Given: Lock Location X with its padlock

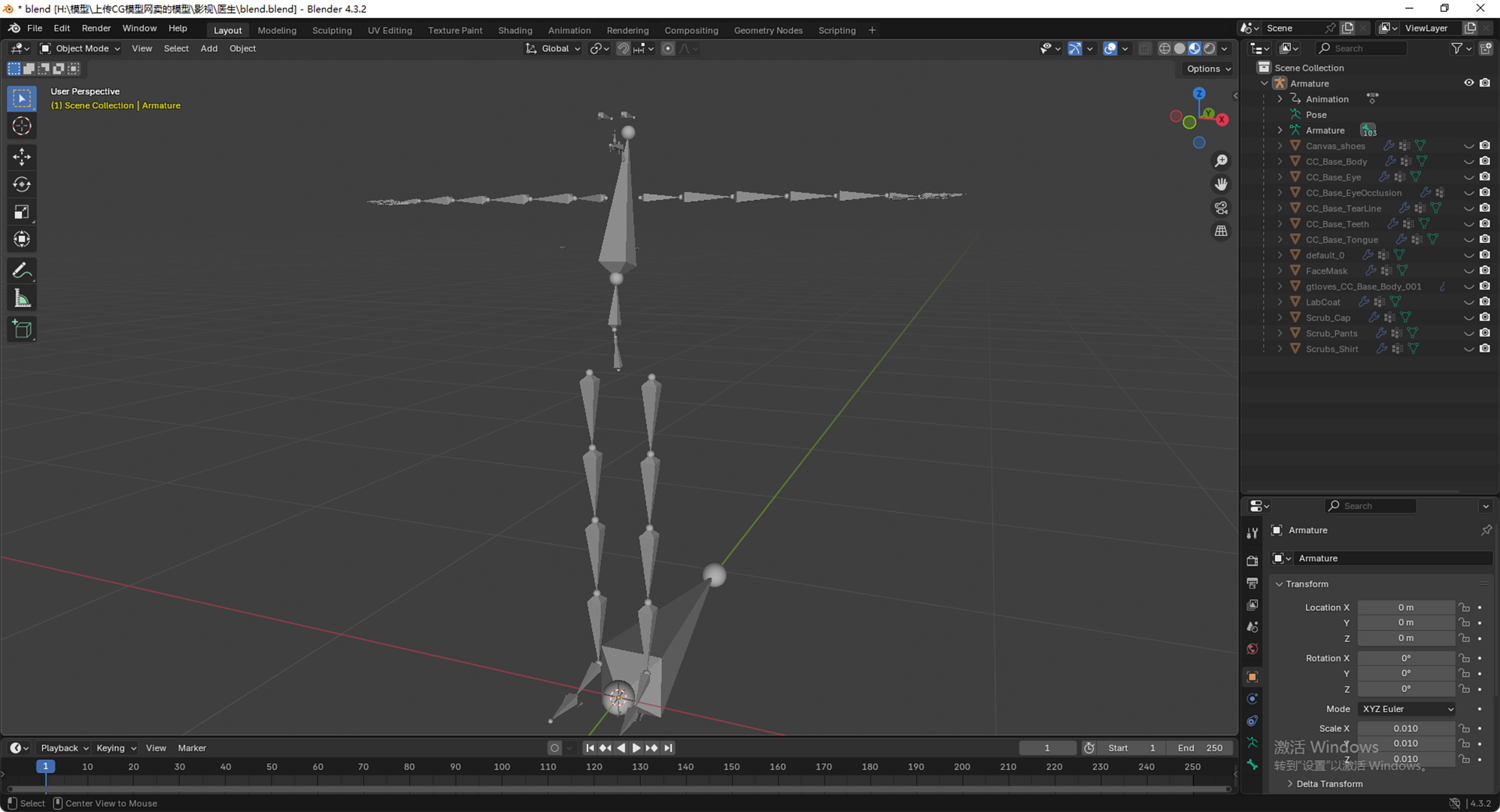Looking at the screenshot, I should [1464, 607].
